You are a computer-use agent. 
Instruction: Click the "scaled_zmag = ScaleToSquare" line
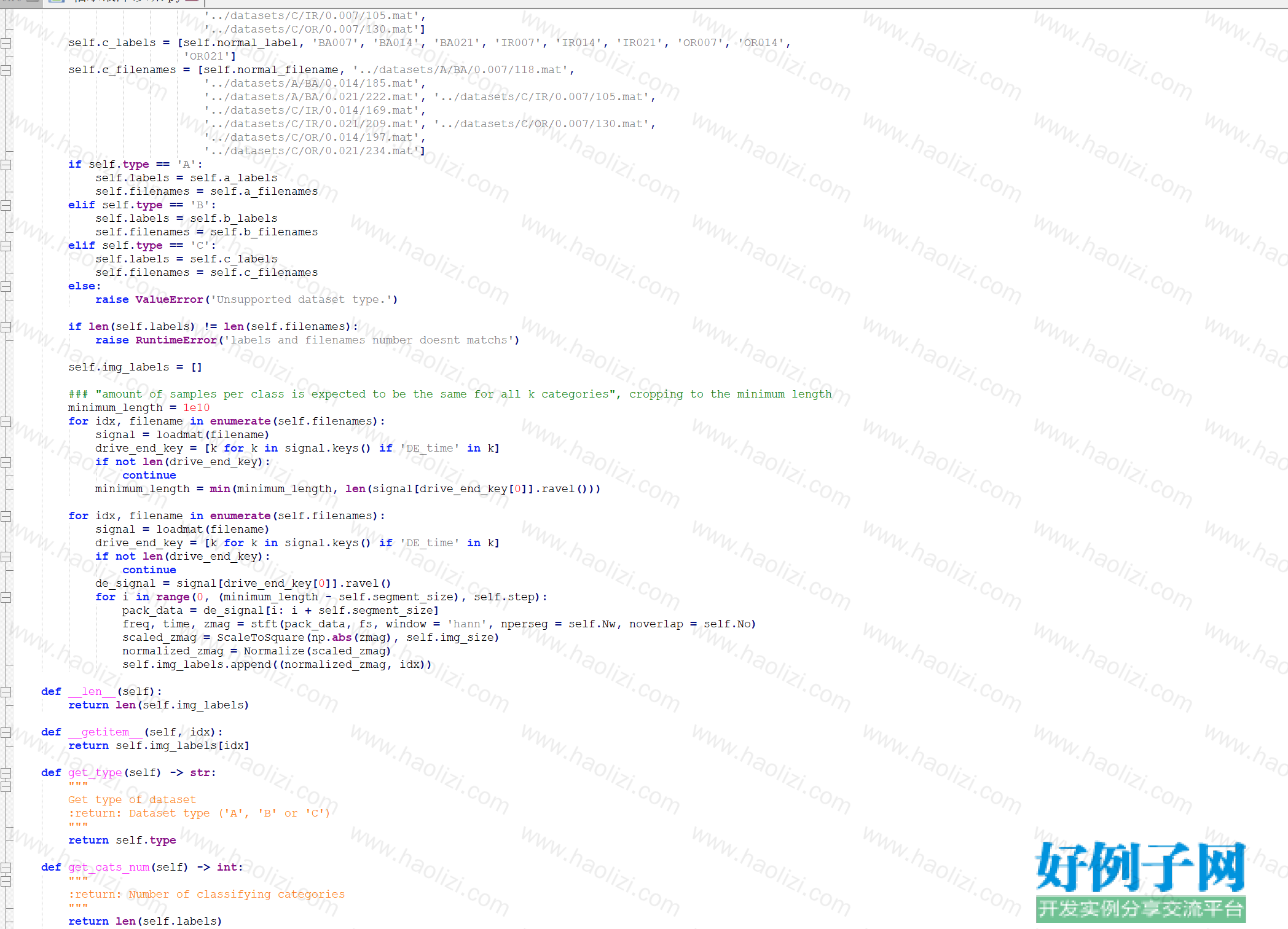310,638
